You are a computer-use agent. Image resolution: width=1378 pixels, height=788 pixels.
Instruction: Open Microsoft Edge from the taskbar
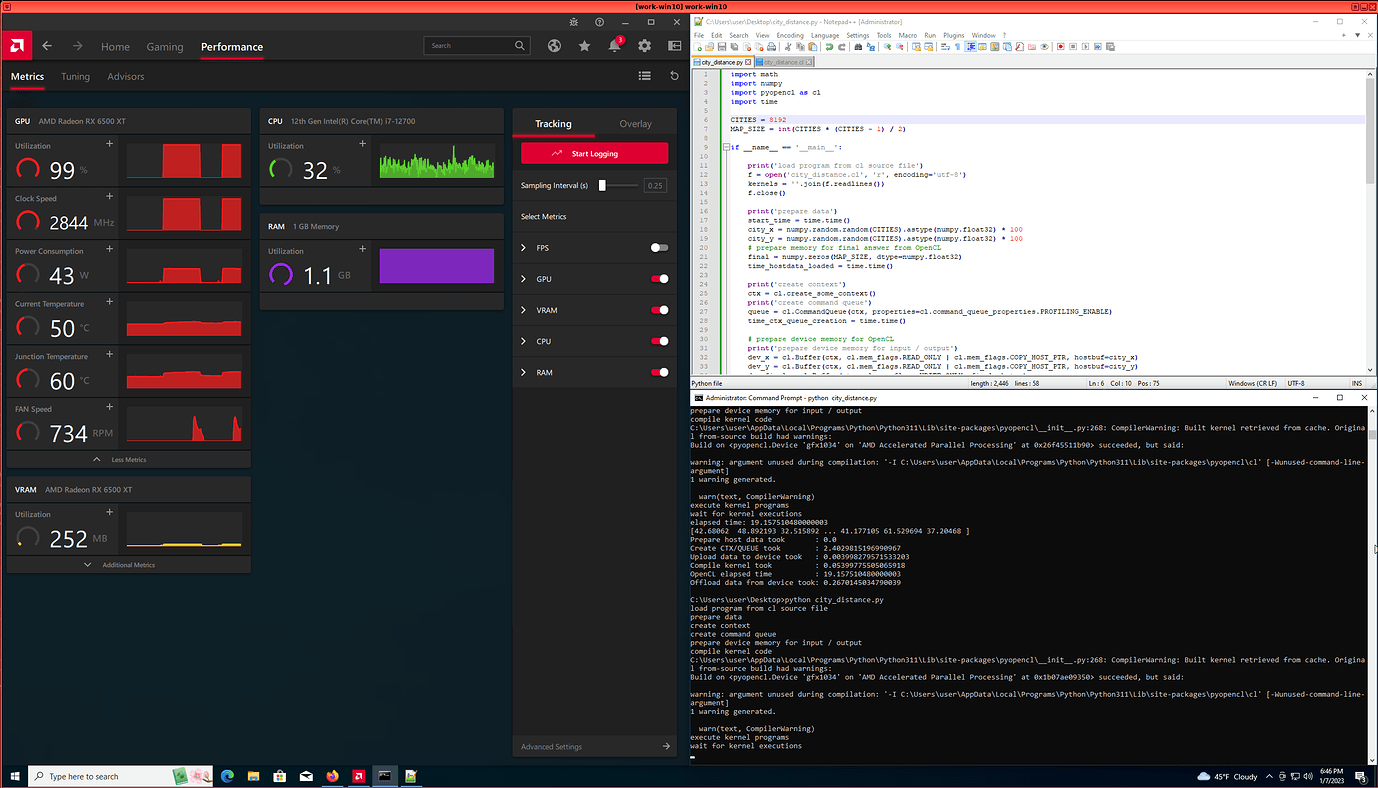tap(227, 776)
